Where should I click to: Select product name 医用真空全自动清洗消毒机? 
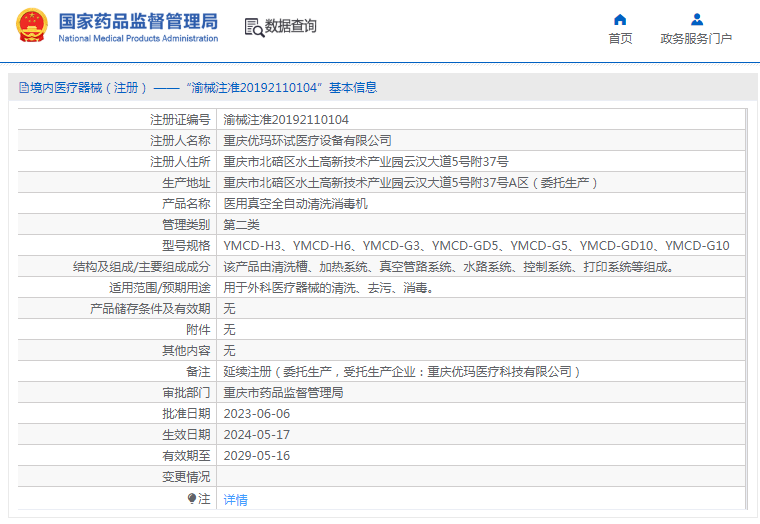295,204
